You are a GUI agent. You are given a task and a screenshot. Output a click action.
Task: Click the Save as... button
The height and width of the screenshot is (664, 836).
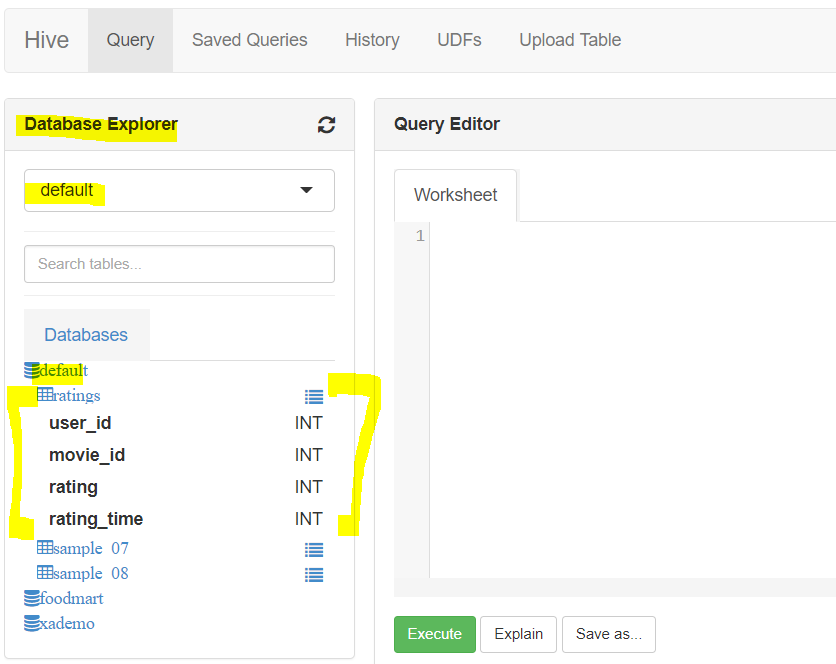coord(608,634)
